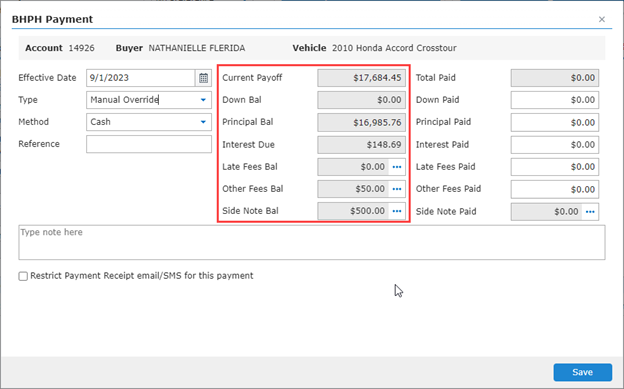The image size is (624, 389).
Task: Click the Restrict Payment Receipt label text
Action: [142, 276]
